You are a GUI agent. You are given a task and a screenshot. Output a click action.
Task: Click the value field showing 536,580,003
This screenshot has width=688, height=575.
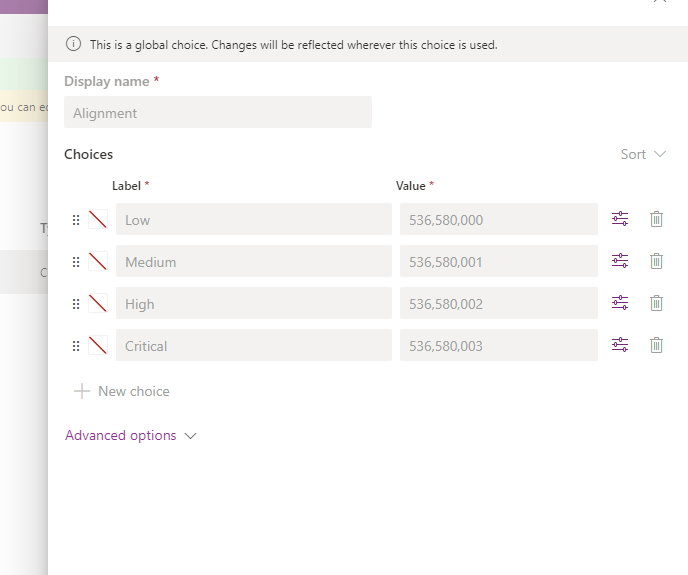tap(498, 346)
